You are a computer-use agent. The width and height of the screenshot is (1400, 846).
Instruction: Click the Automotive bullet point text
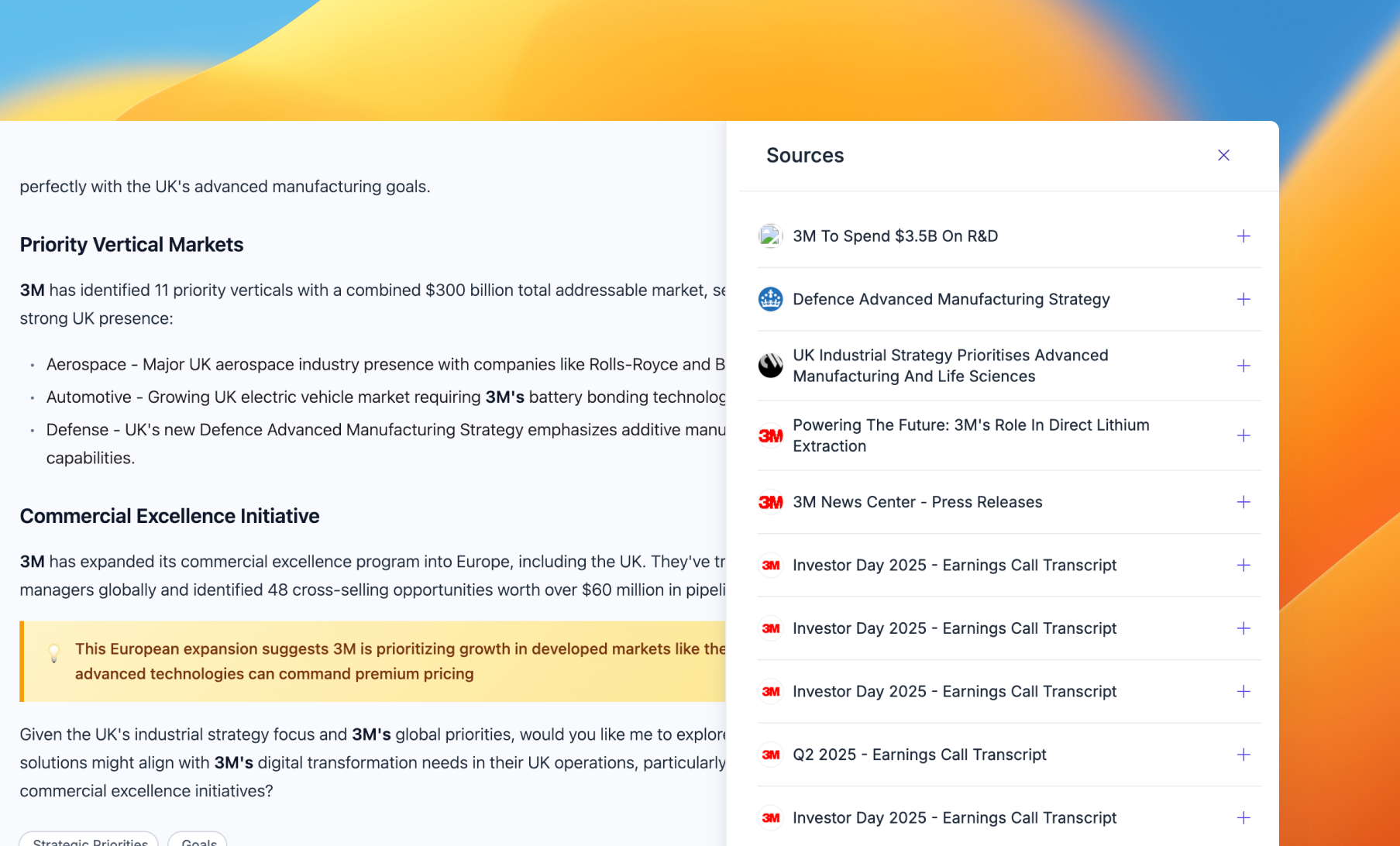click(x=386, y=397)
